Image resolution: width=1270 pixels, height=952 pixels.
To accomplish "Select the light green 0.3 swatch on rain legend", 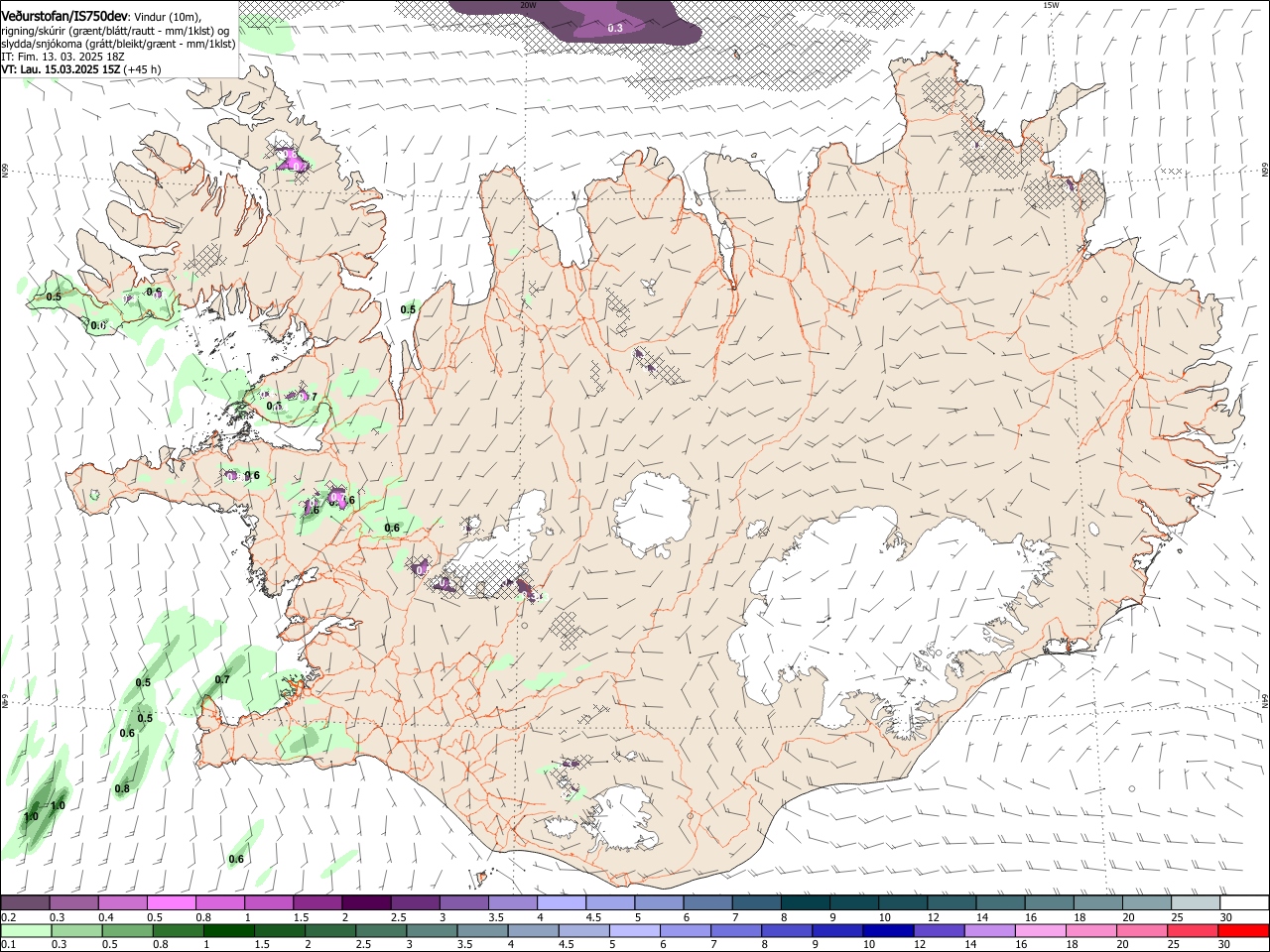I will [x=76, y=930].
